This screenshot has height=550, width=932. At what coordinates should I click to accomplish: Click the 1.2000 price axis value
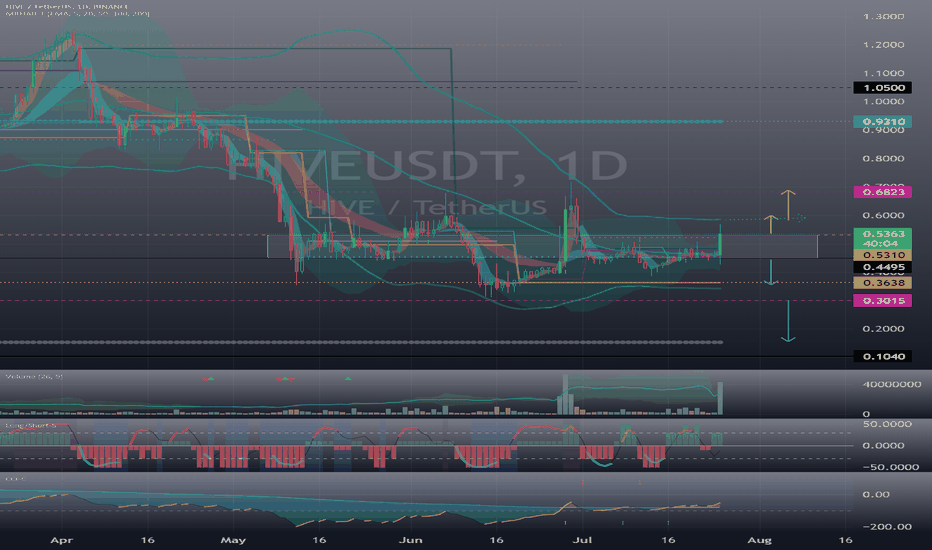pyautogui.click(x=883, y=45)
